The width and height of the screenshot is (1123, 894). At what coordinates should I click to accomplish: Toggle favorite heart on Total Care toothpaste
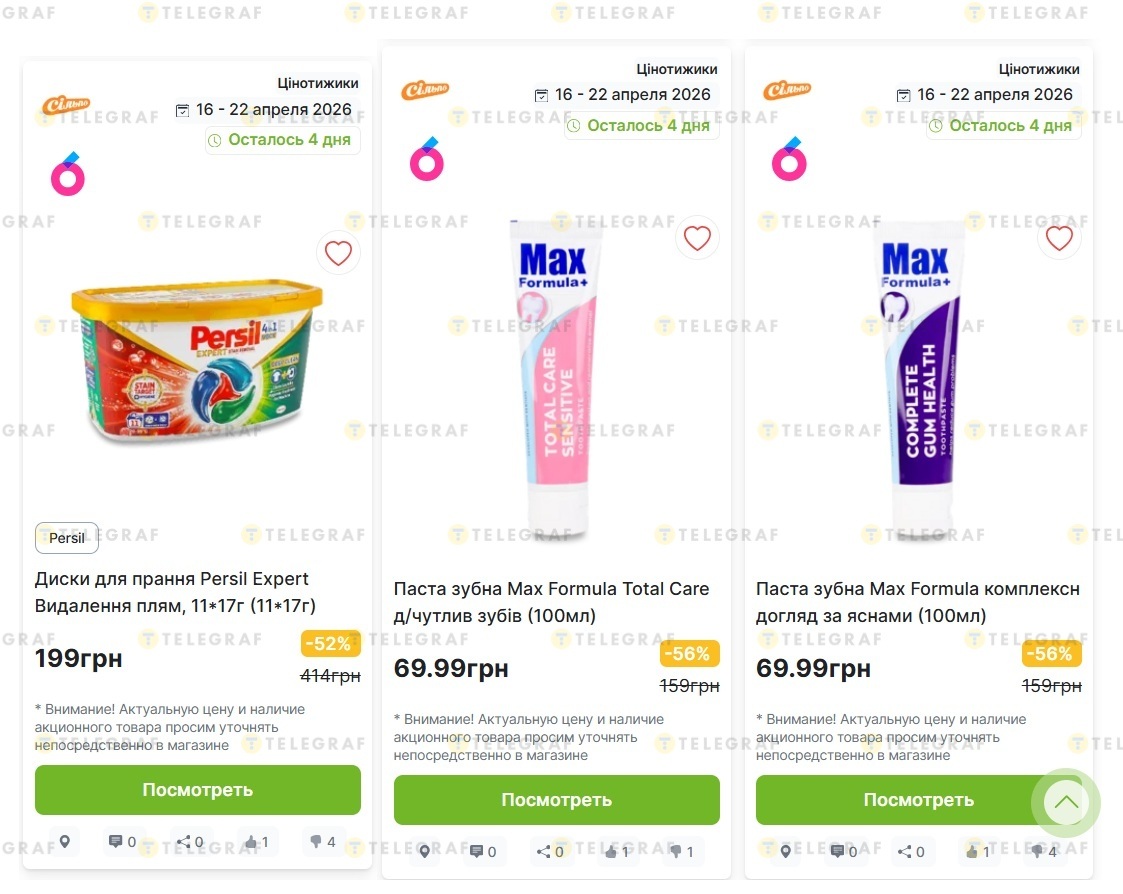[x=697, y=238]
